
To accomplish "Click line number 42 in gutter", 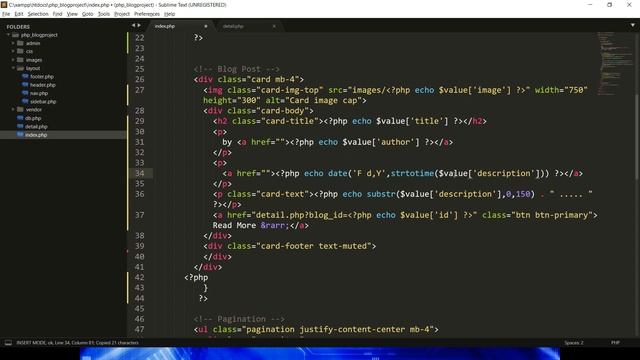I will tap(140, 277).
